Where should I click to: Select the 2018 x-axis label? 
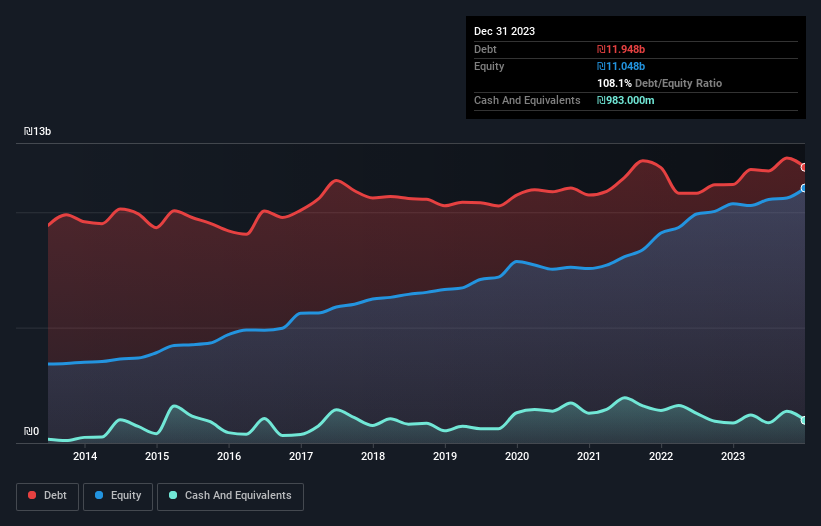click(373, 456)
